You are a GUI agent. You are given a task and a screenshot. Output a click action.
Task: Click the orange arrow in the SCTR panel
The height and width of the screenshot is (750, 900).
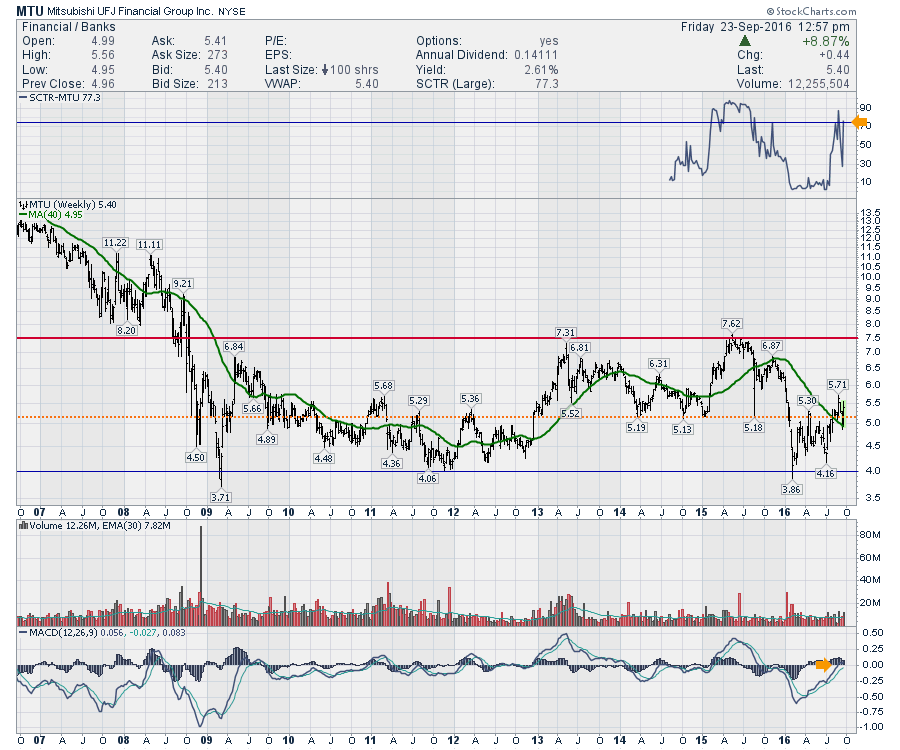click(858, 122)
